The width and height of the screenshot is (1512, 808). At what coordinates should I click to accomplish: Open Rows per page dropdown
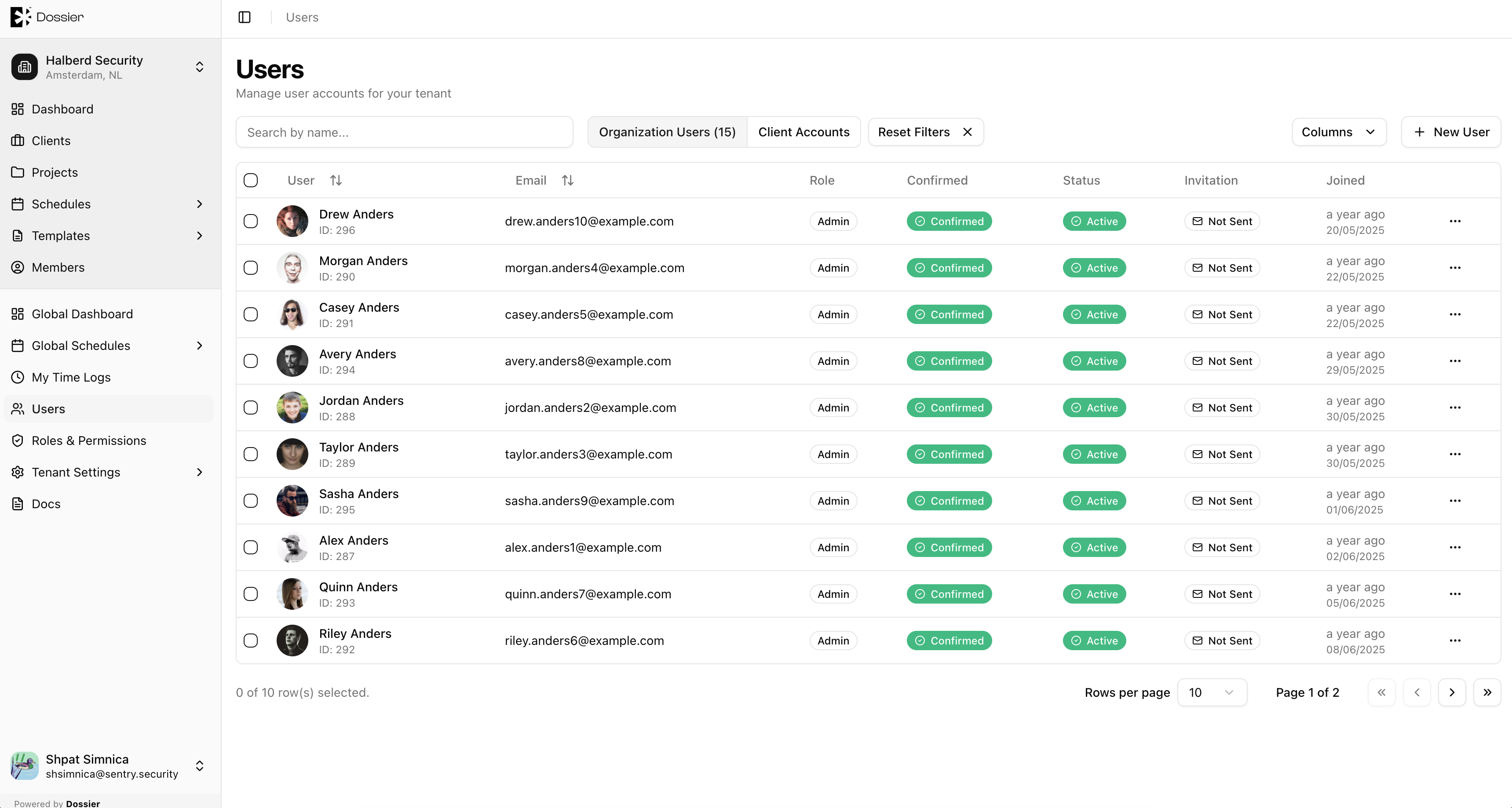click(x=1212, y=692)
